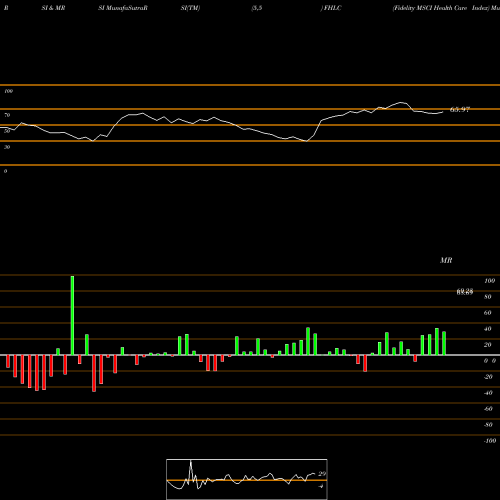
Task: Click the 100 axis label on the RSI panel
Action: pyautogui.click(x=9, y=91)
